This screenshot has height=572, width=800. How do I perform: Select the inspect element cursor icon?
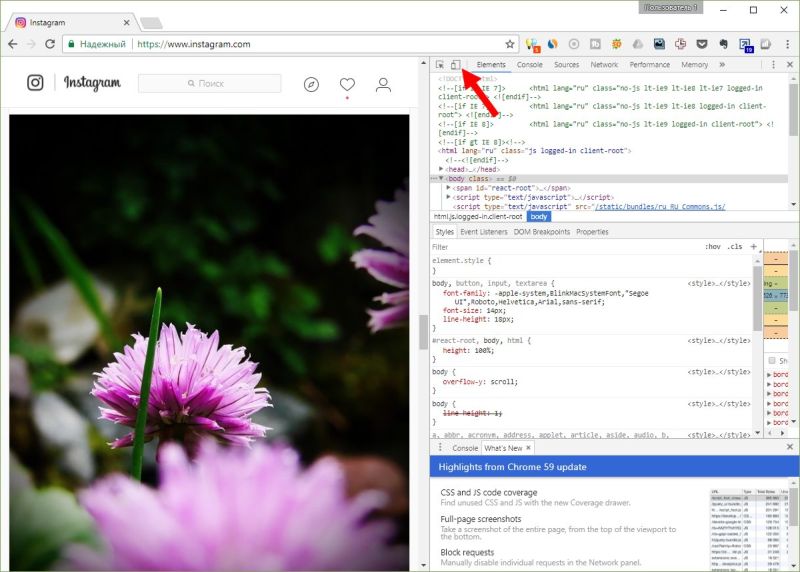(x=440, y=65)
